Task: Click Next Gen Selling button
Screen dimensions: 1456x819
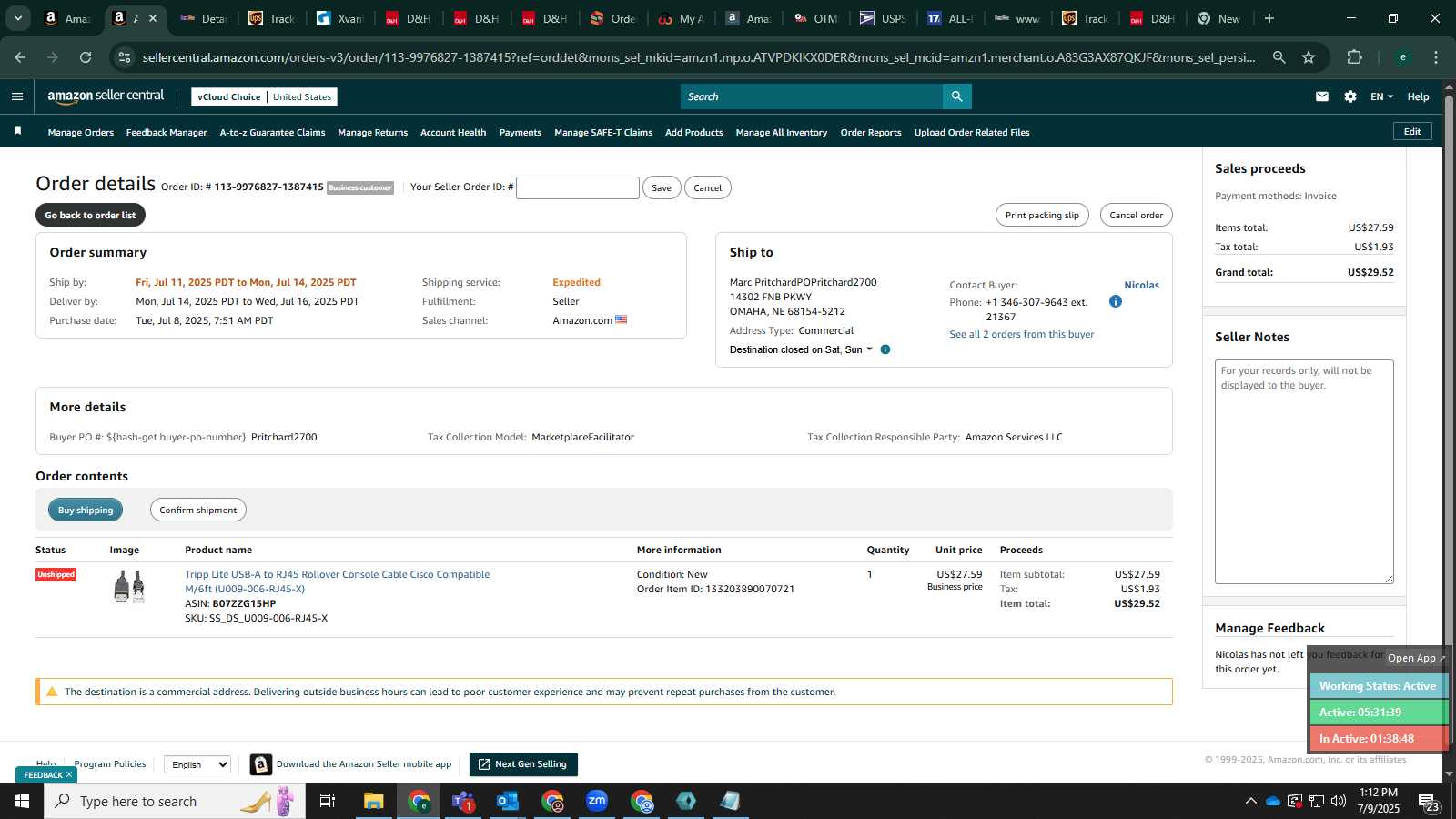Action: (523, 764)
